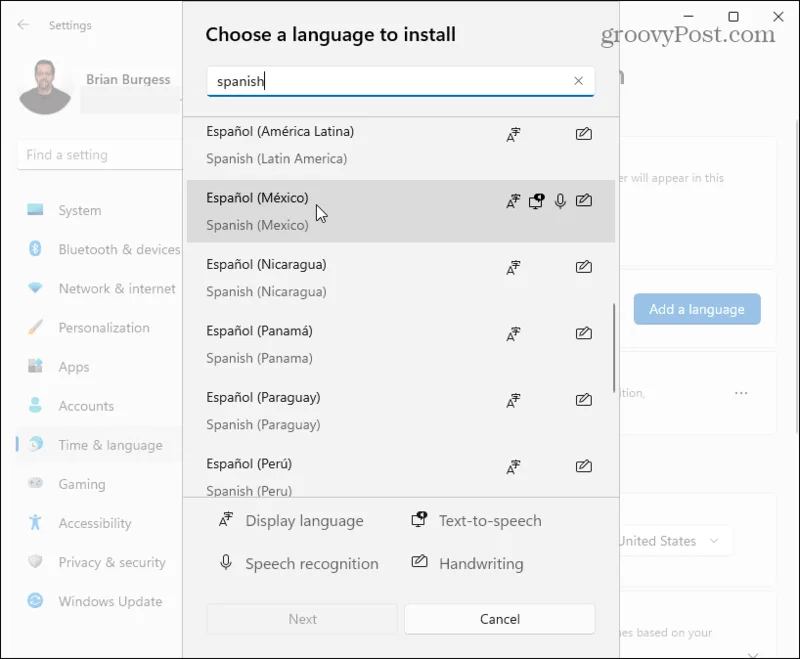Open United States region dropdown

[x=676, y=541]
